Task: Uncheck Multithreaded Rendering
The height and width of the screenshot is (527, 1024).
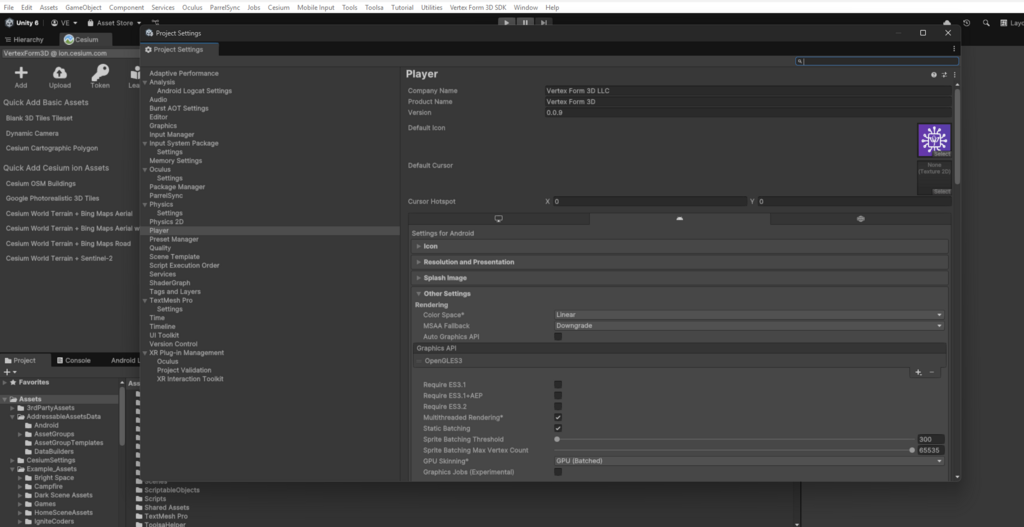Action: coord(558,417)
